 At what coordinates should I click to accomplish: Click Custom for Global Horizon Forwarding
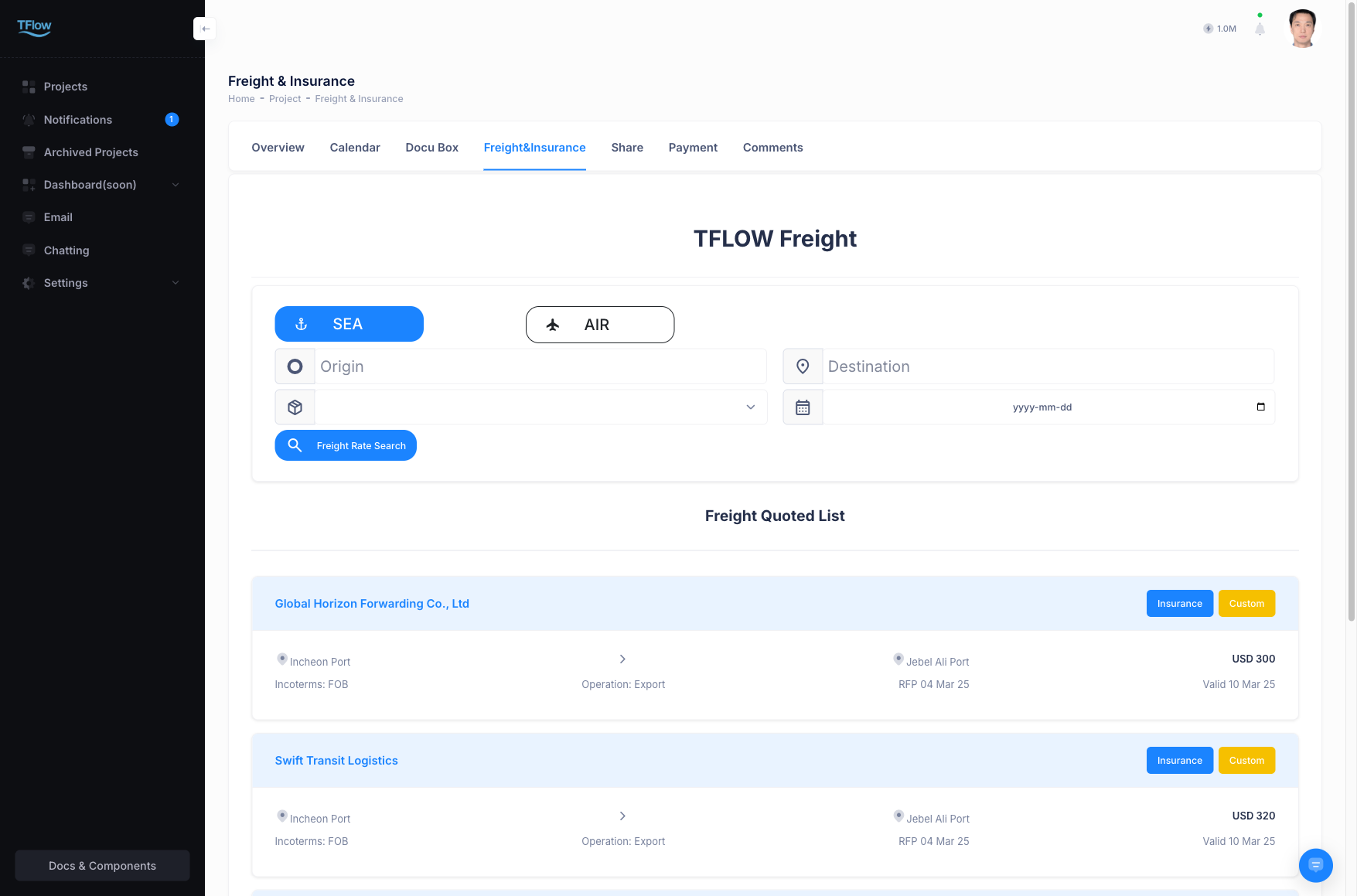1246,604
